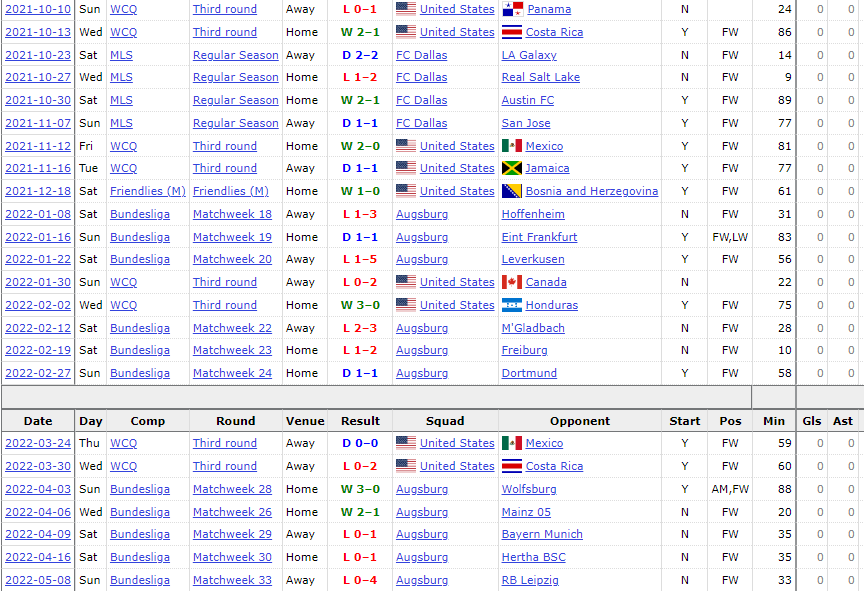Sort table by the Date column header
Image resolution: width=864 pixels, height=591 pixels.
[38, 421]
